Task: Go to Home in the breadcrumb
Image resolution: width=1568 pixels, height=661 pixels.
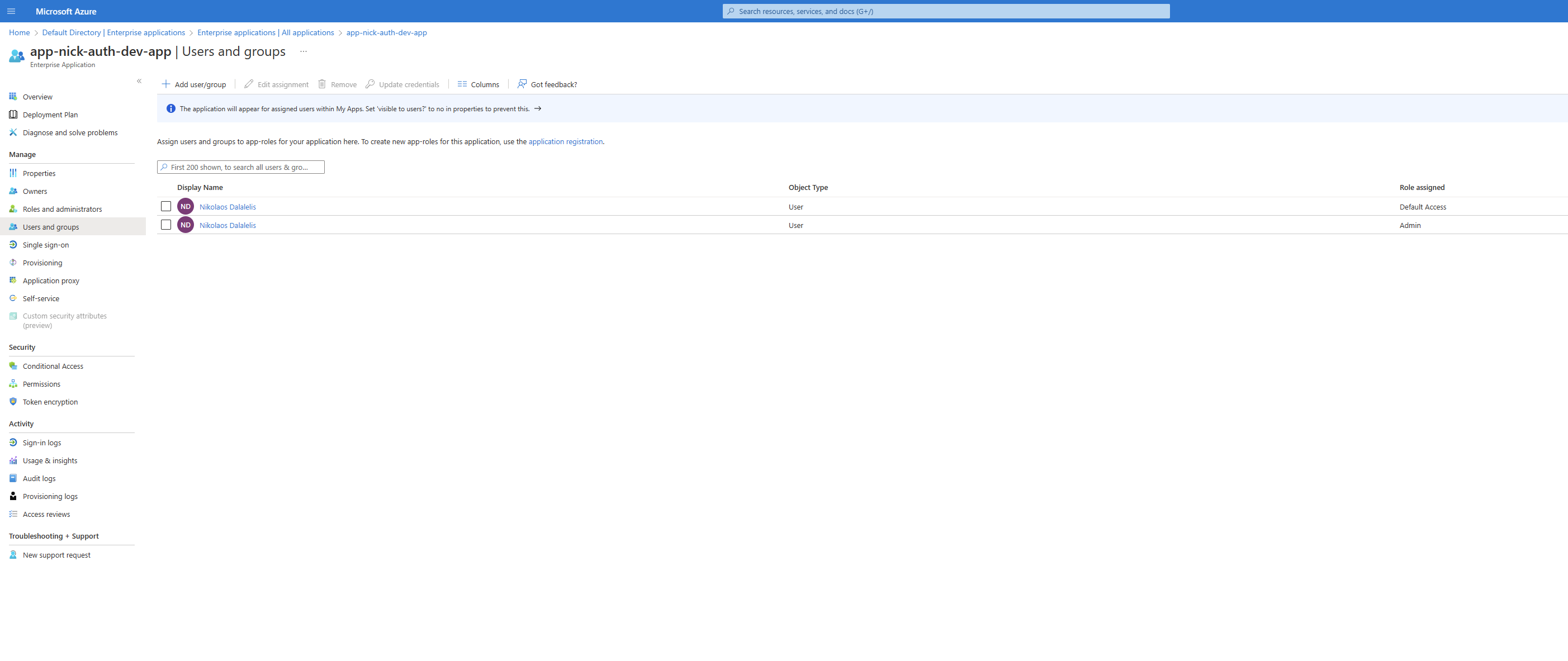Action: tap(20, 33)
